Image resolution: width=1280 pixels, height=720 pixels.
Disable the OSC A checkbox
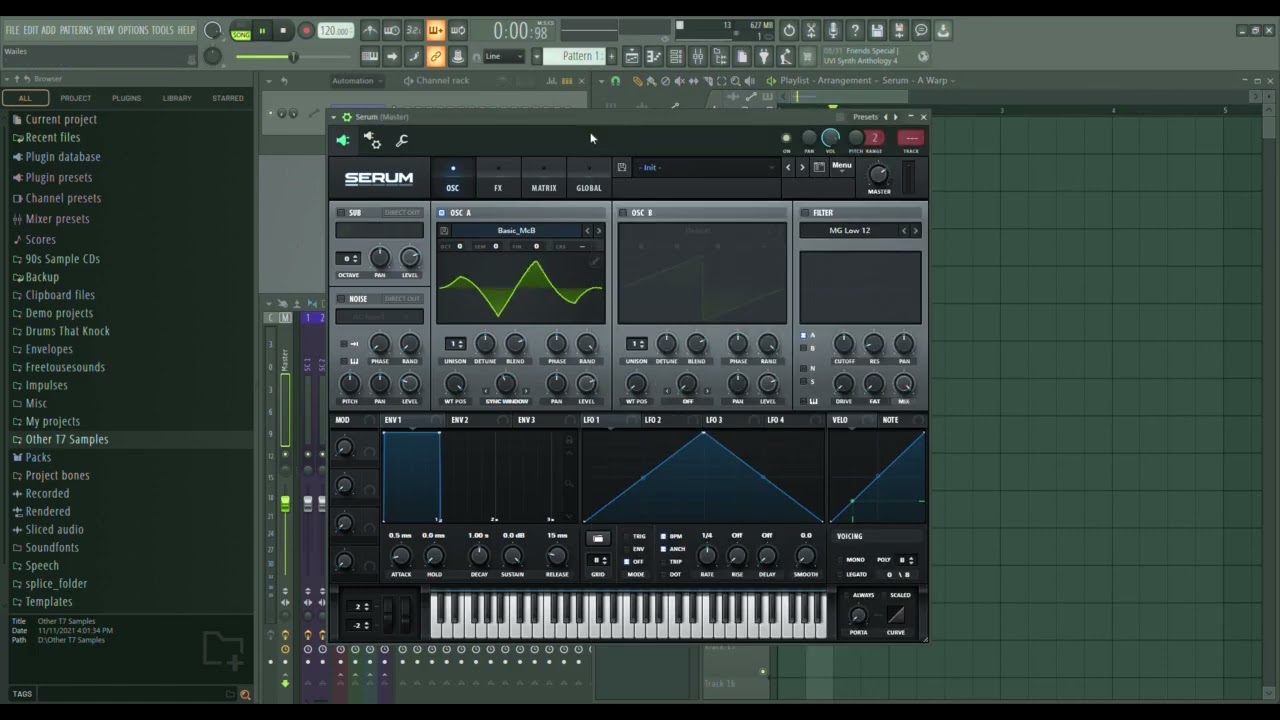click(442, 213)
